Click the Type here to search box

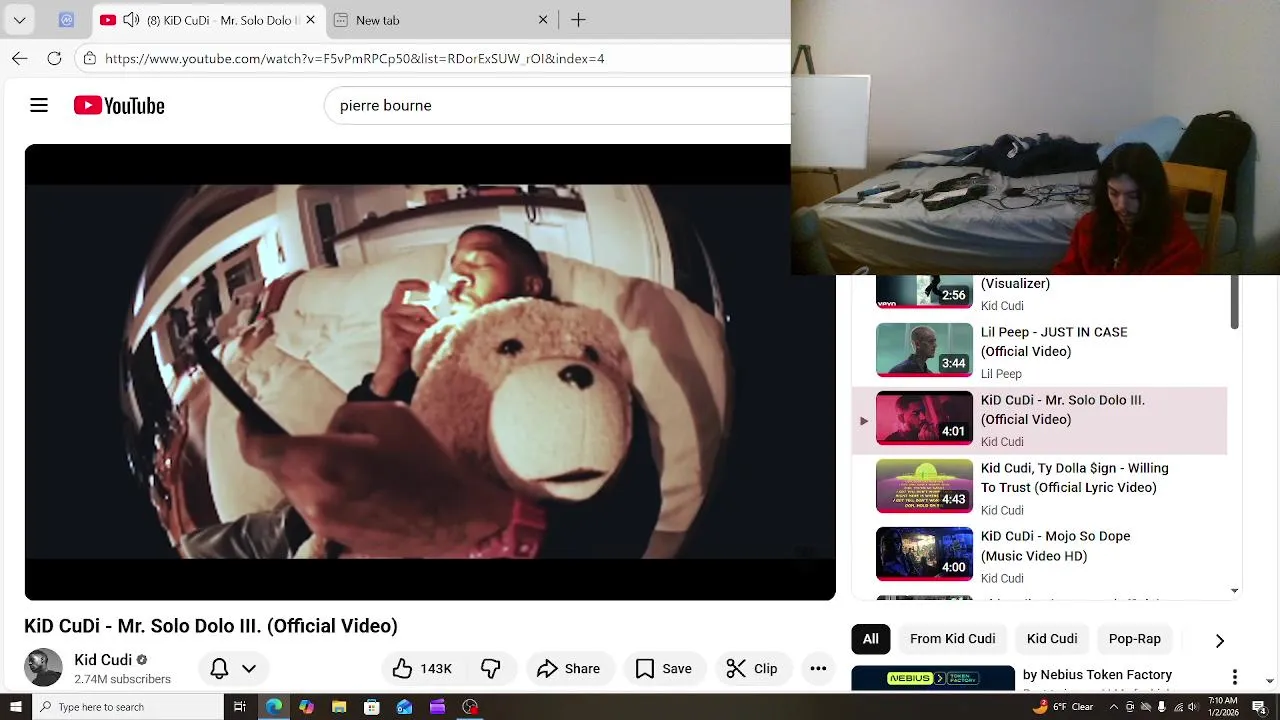pyautogui.click(x=128, y=707)
